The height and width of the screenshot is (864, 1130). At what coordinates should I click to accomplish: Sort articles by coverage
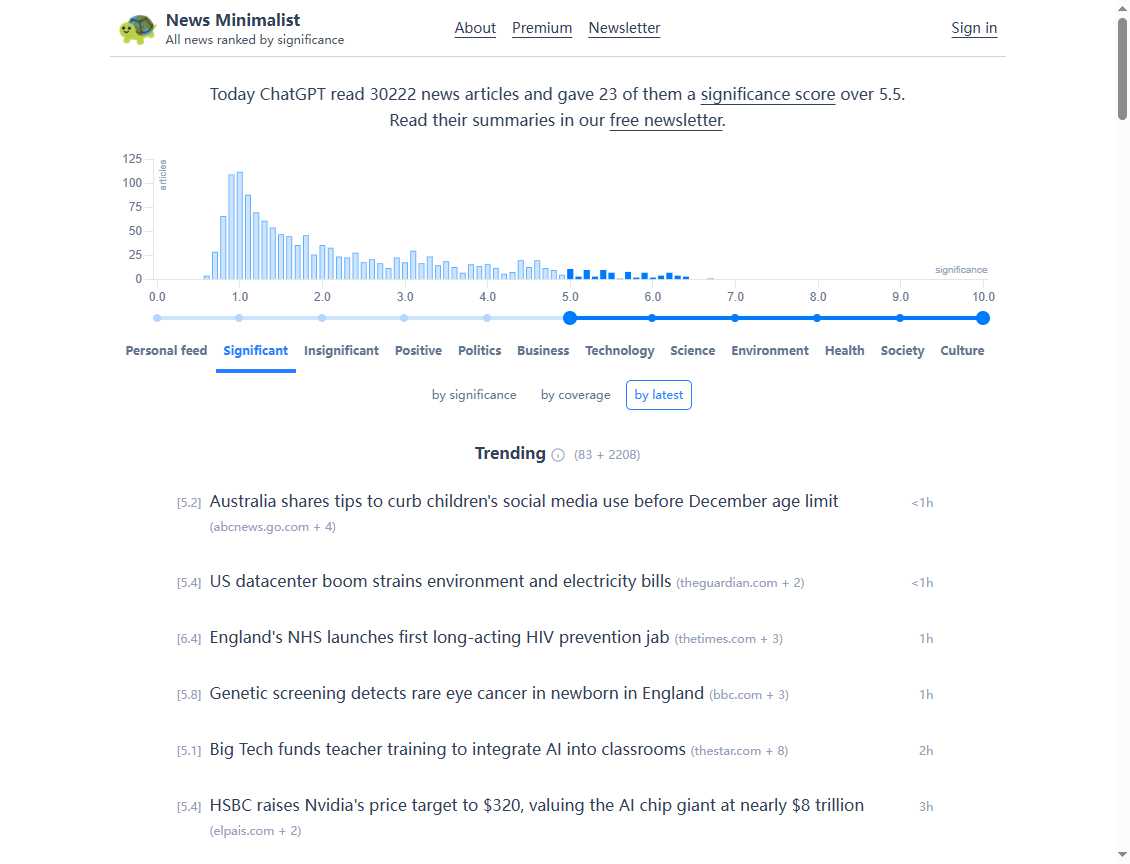coord(575,395)
